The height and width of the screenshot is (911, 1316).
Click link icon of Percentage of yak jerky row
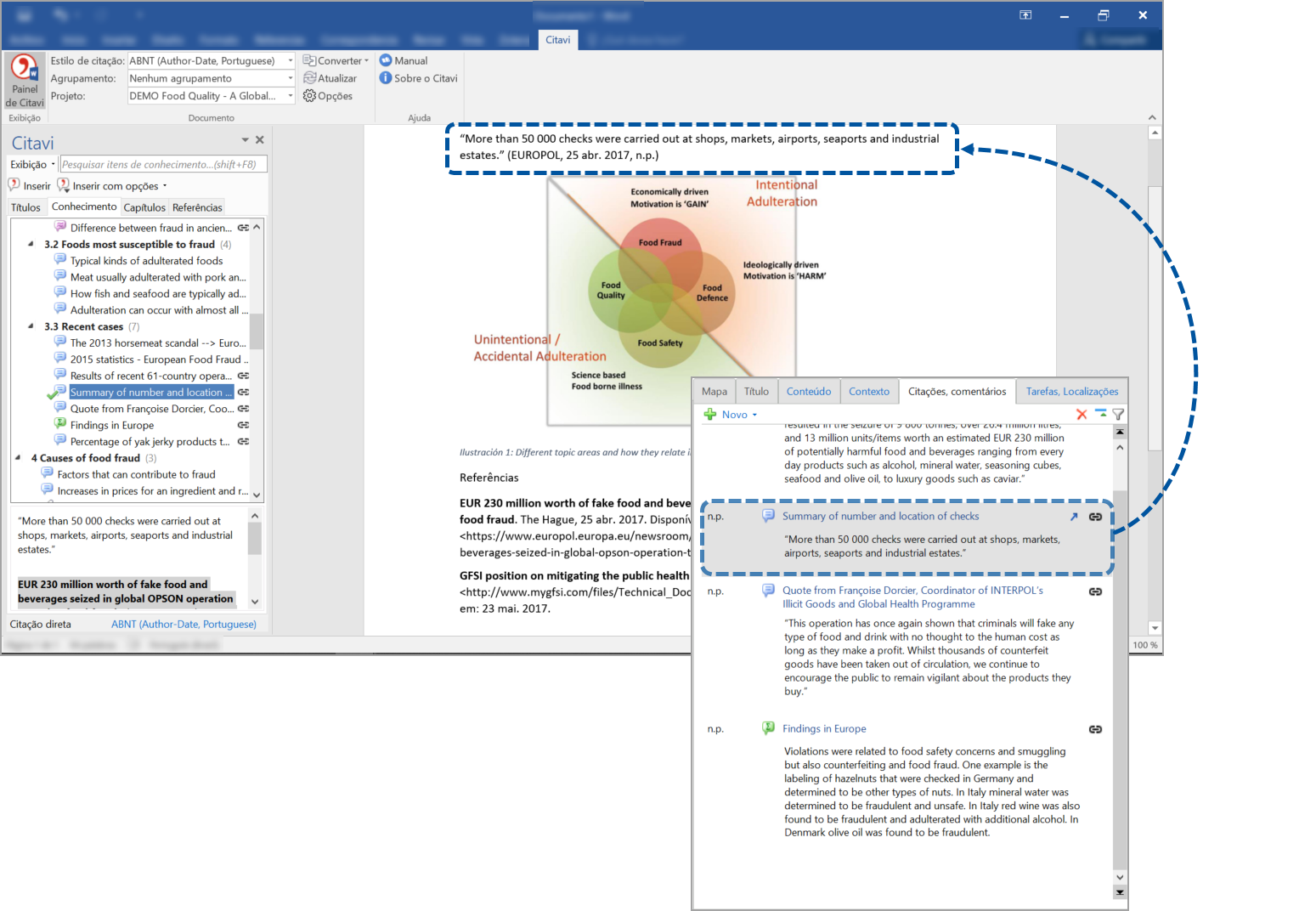point(244,441)
